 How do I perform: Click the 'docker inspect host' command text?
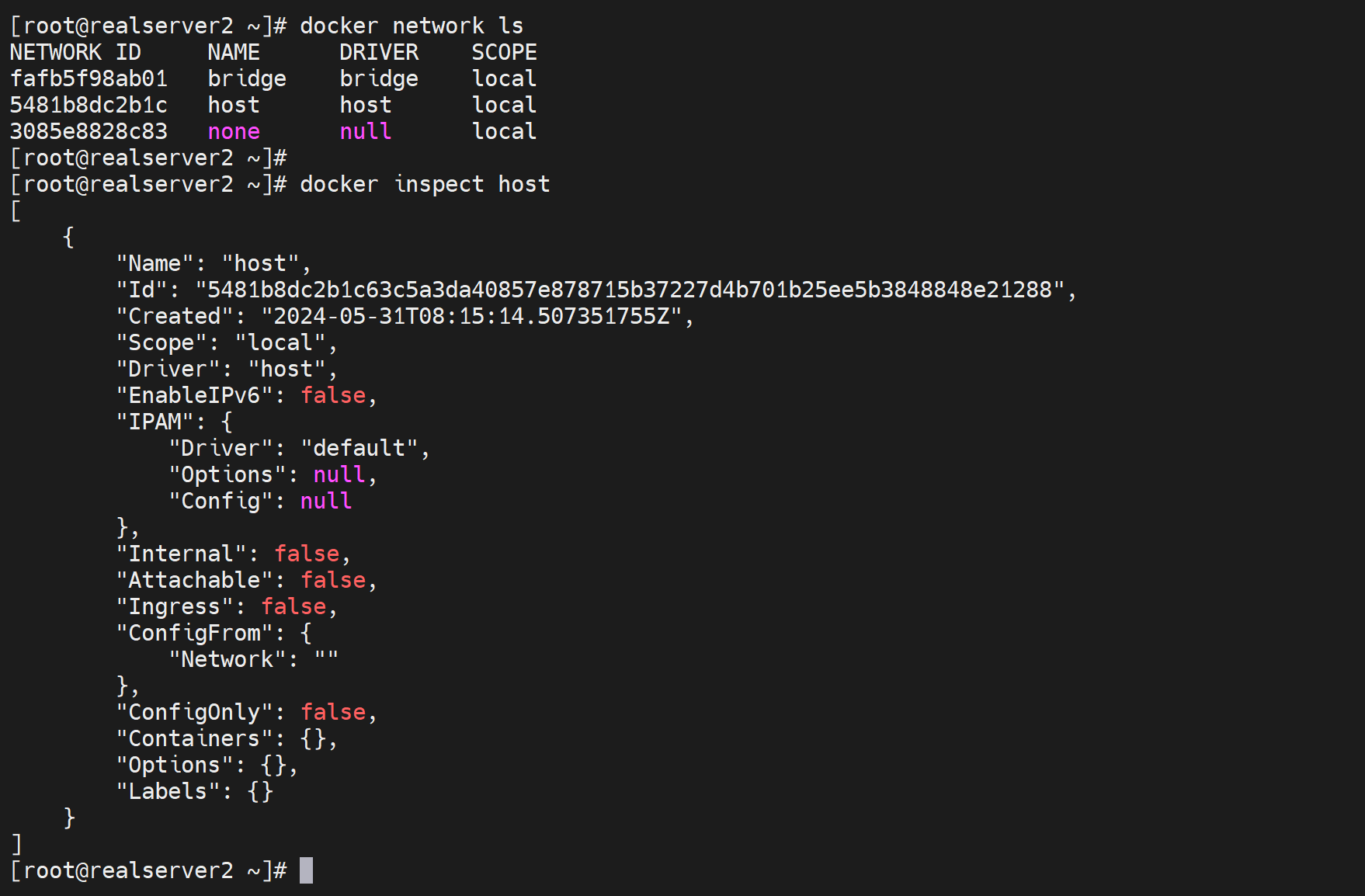[425, 184]
